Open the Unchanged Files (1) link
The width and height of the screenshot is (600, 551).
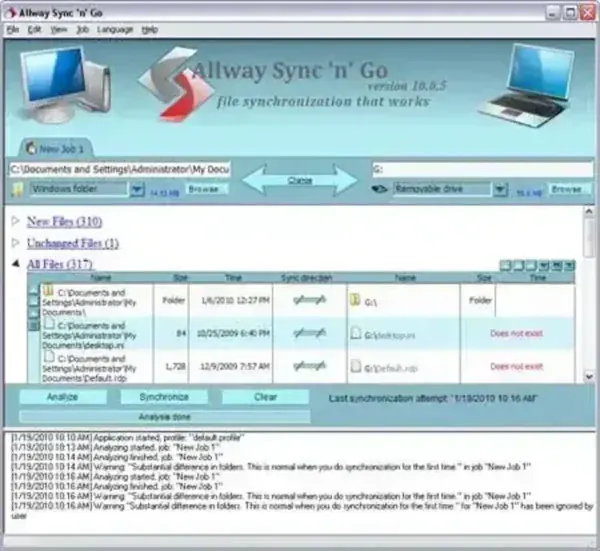pyautogui.click(x=73, y=243)
